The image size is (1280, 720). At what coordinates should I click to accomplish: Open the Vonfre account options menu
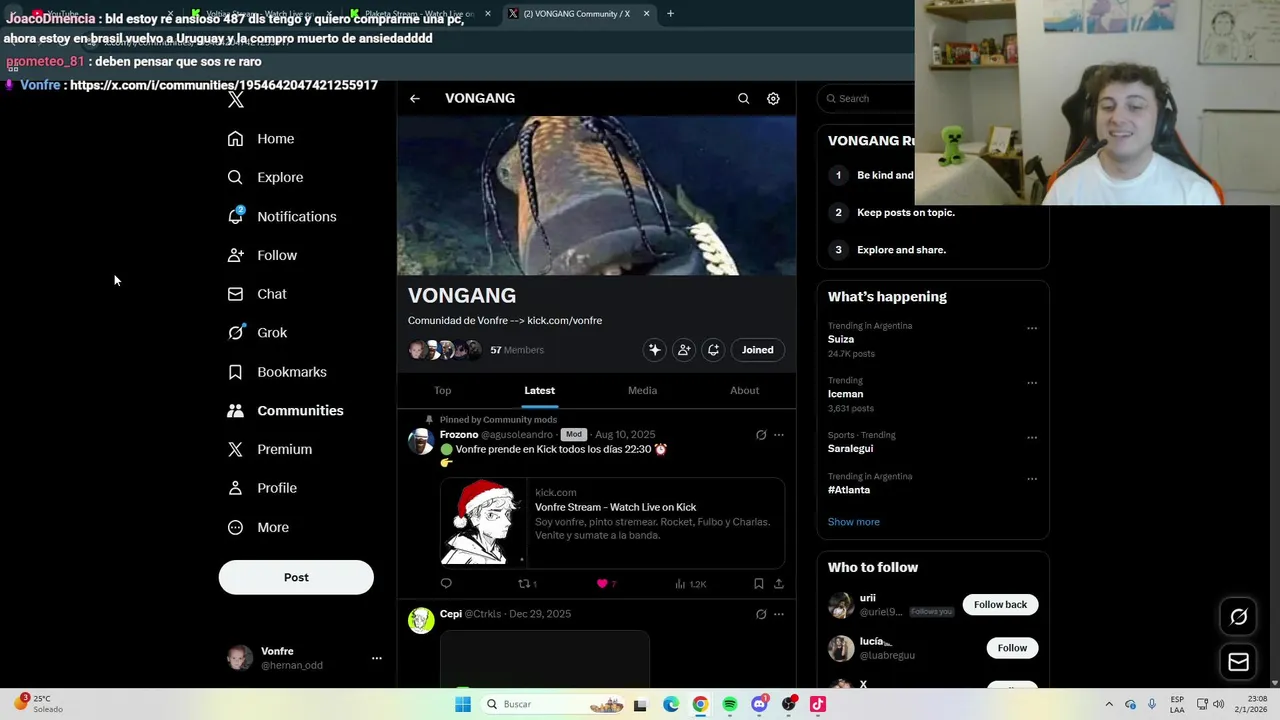[377, 658]
